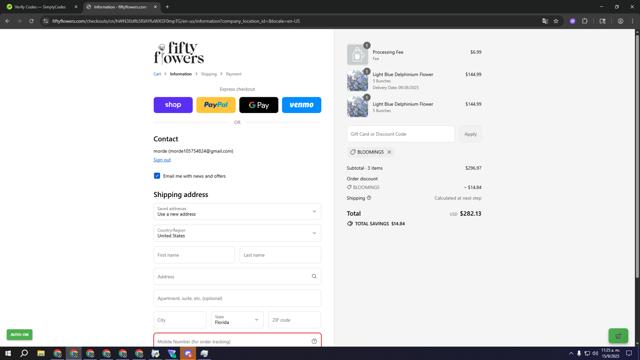Click the Delphinium thumbnail without a delivery date
This screenshot has height=360, width=640.
357,107
